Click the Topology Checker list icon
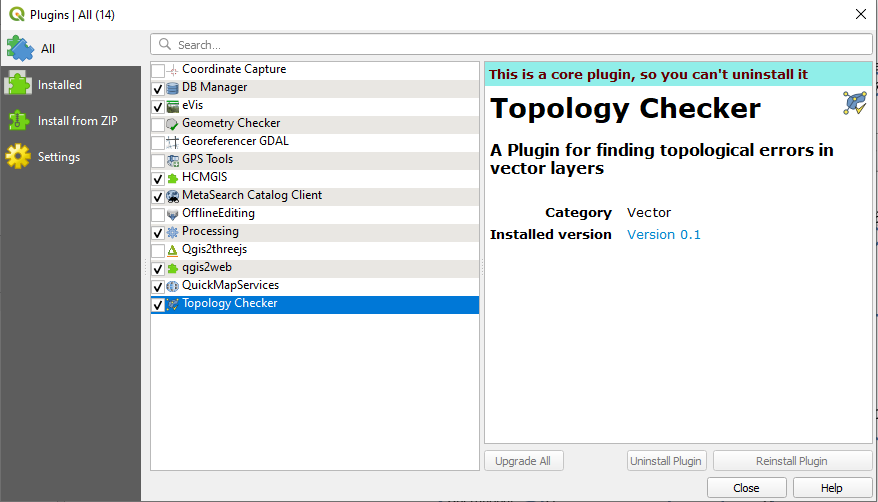Viewport: 878px width, 502px height. (172, 304)
